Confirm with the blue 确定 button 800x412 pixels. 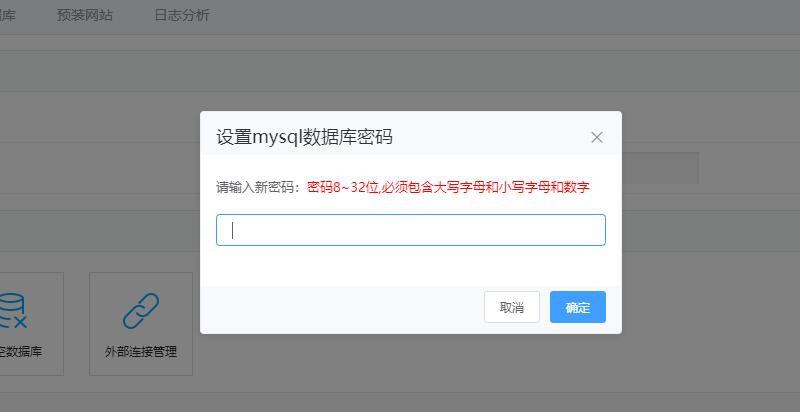[577, 307]
